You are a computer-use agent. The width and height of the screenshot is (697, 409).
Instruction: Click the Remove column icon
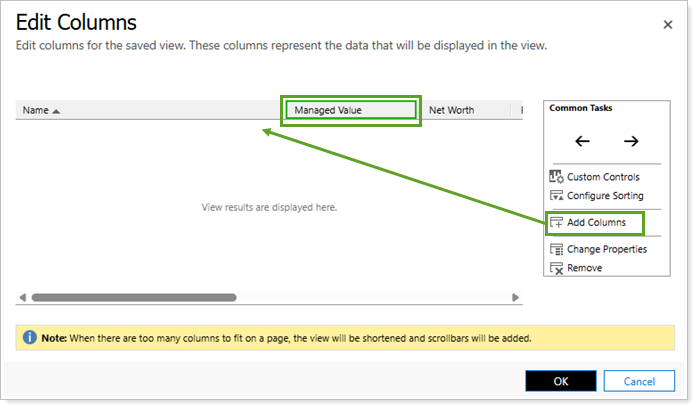click(x=557, y=268)
